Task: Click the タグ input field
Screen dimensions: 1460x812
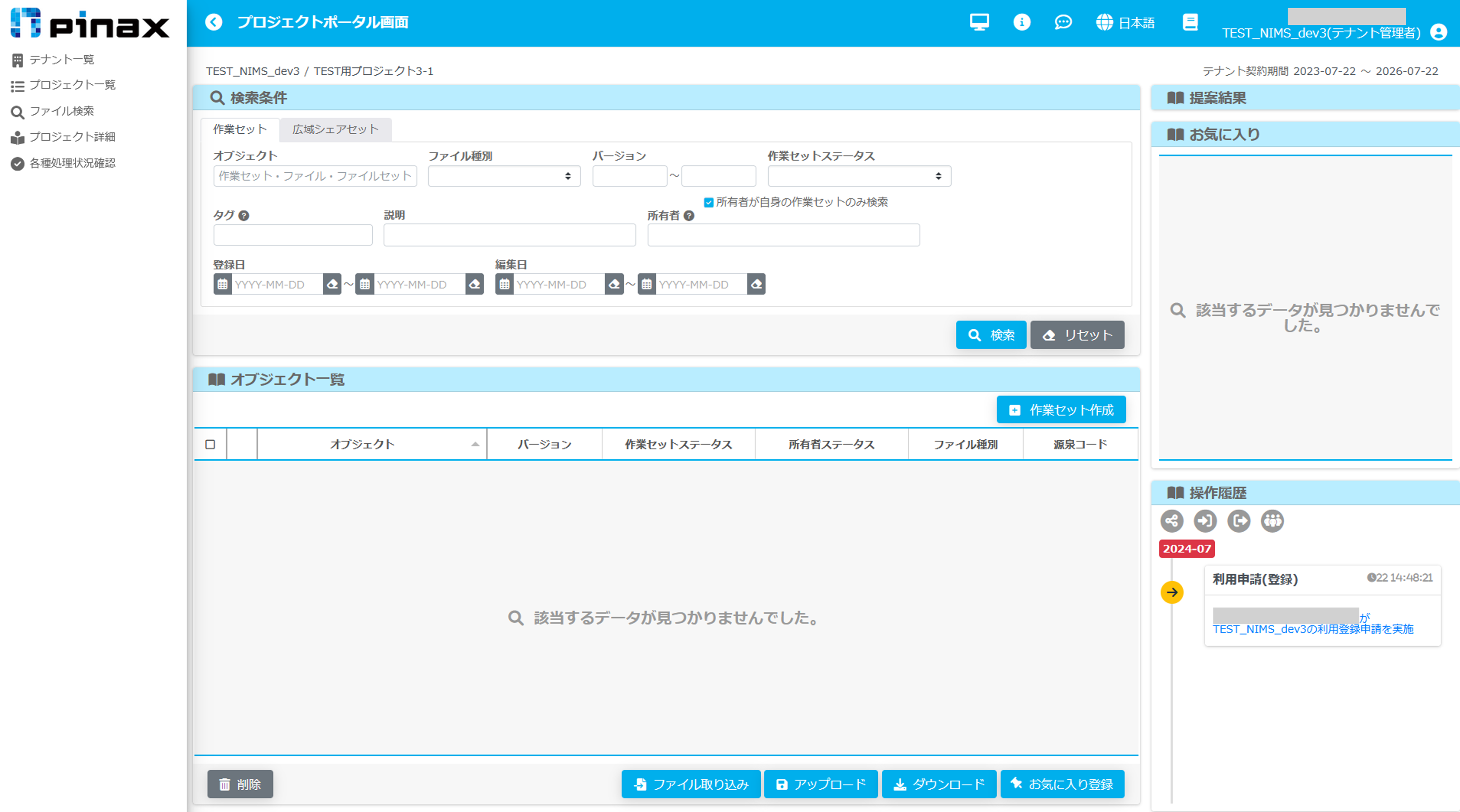Action: (x=292, y=235)
